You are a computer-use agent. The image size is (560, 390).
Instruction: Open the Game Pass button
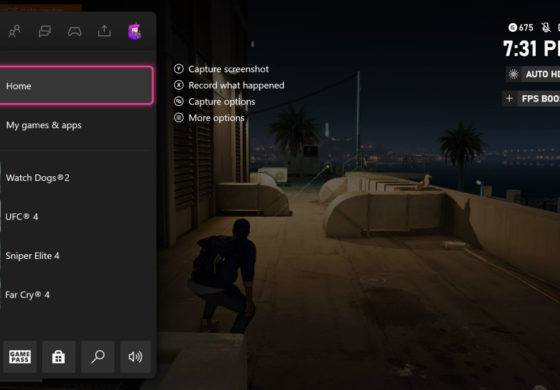tap(20, 356)
